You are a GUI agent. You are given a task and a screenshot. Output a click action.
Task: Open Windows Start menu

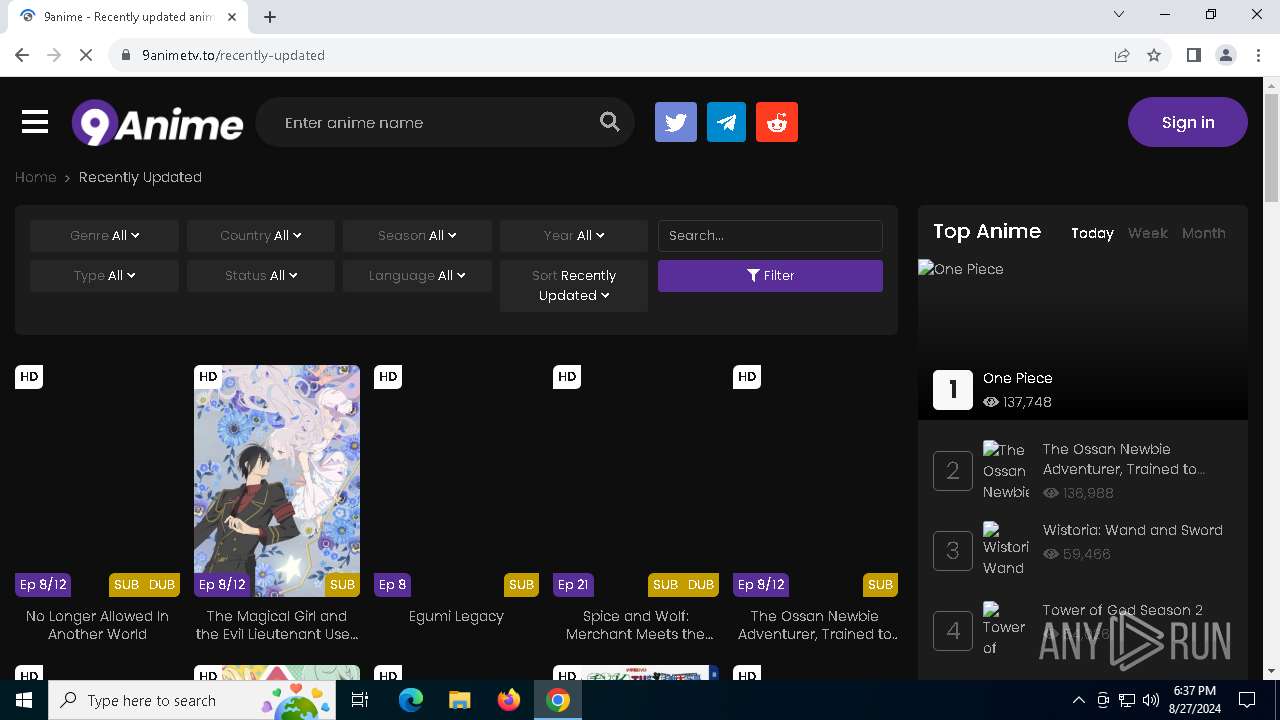[24, 700]
